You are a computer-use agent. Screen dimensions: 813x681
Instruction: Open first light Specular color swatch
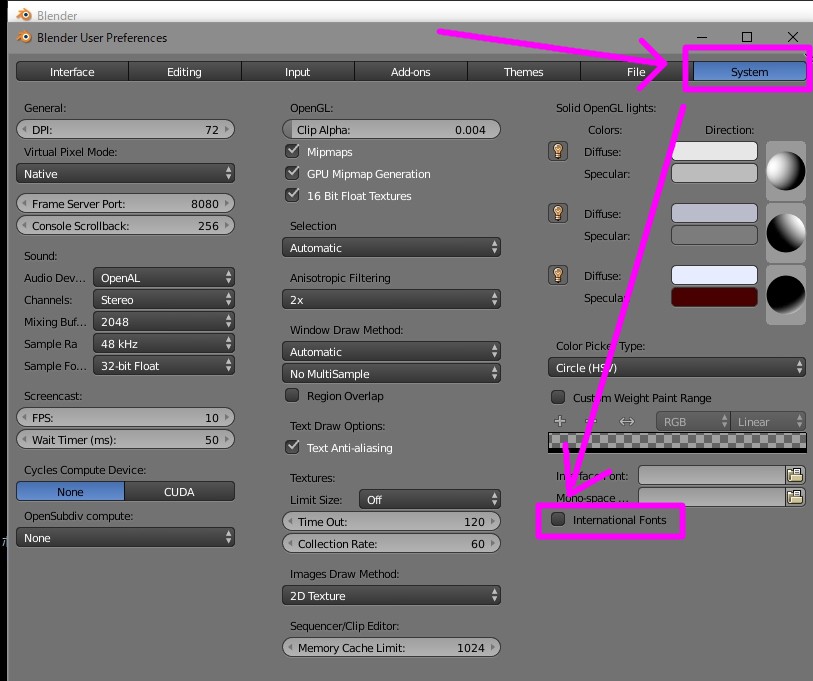pyautogui.click(x=714, y=173)
